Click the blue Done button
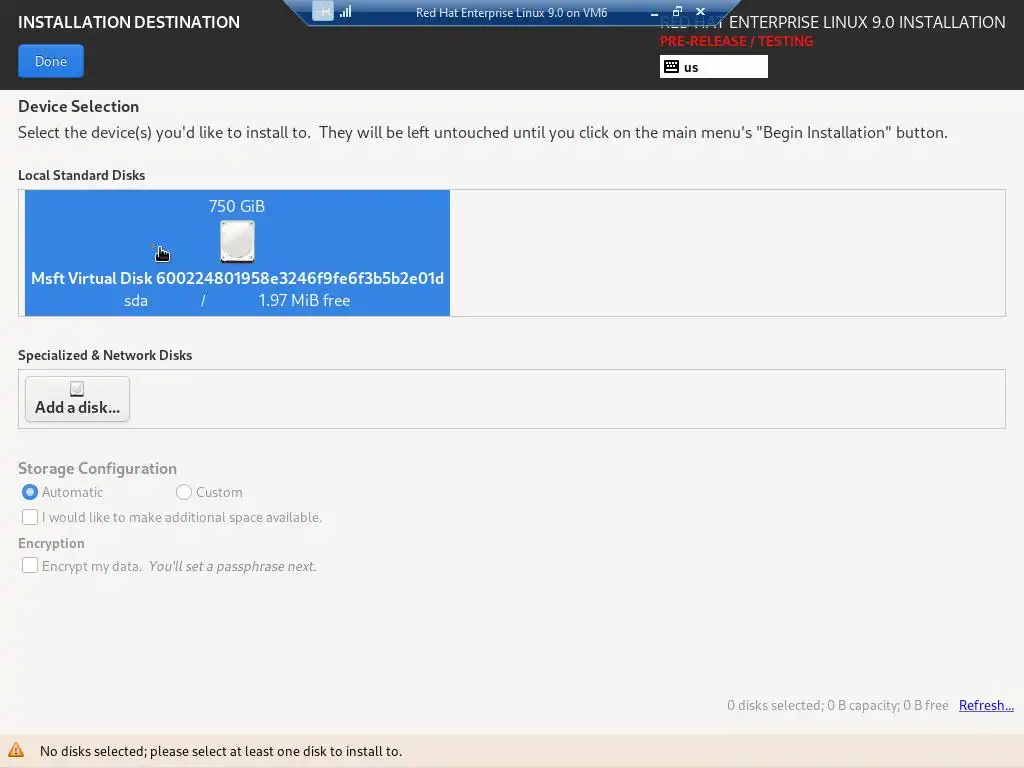 pyautogui.click(x=51, y=61)
